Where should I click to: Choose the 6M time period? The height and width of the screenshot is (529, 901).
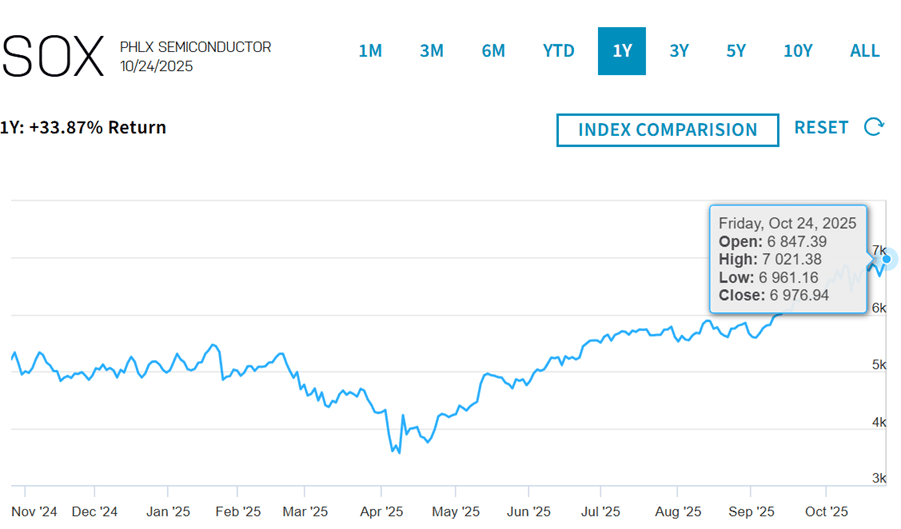493,51
